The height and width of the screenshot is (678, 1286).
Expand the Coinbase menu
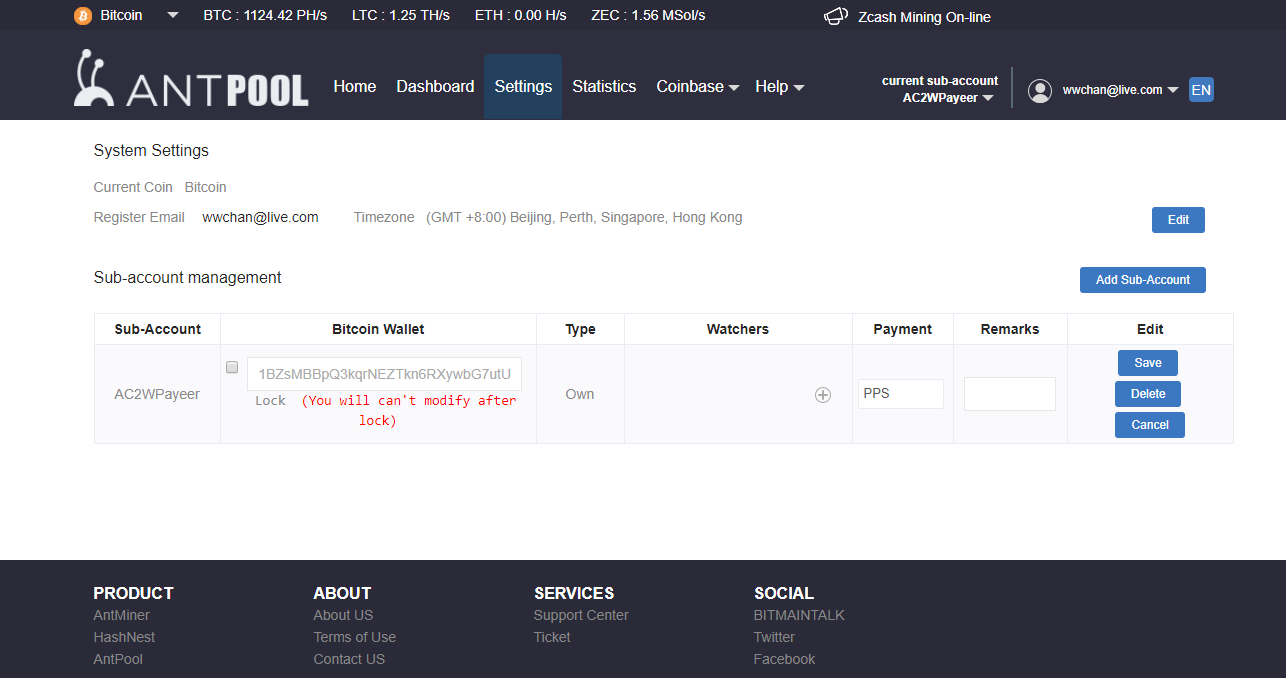[x=697, y=87]
